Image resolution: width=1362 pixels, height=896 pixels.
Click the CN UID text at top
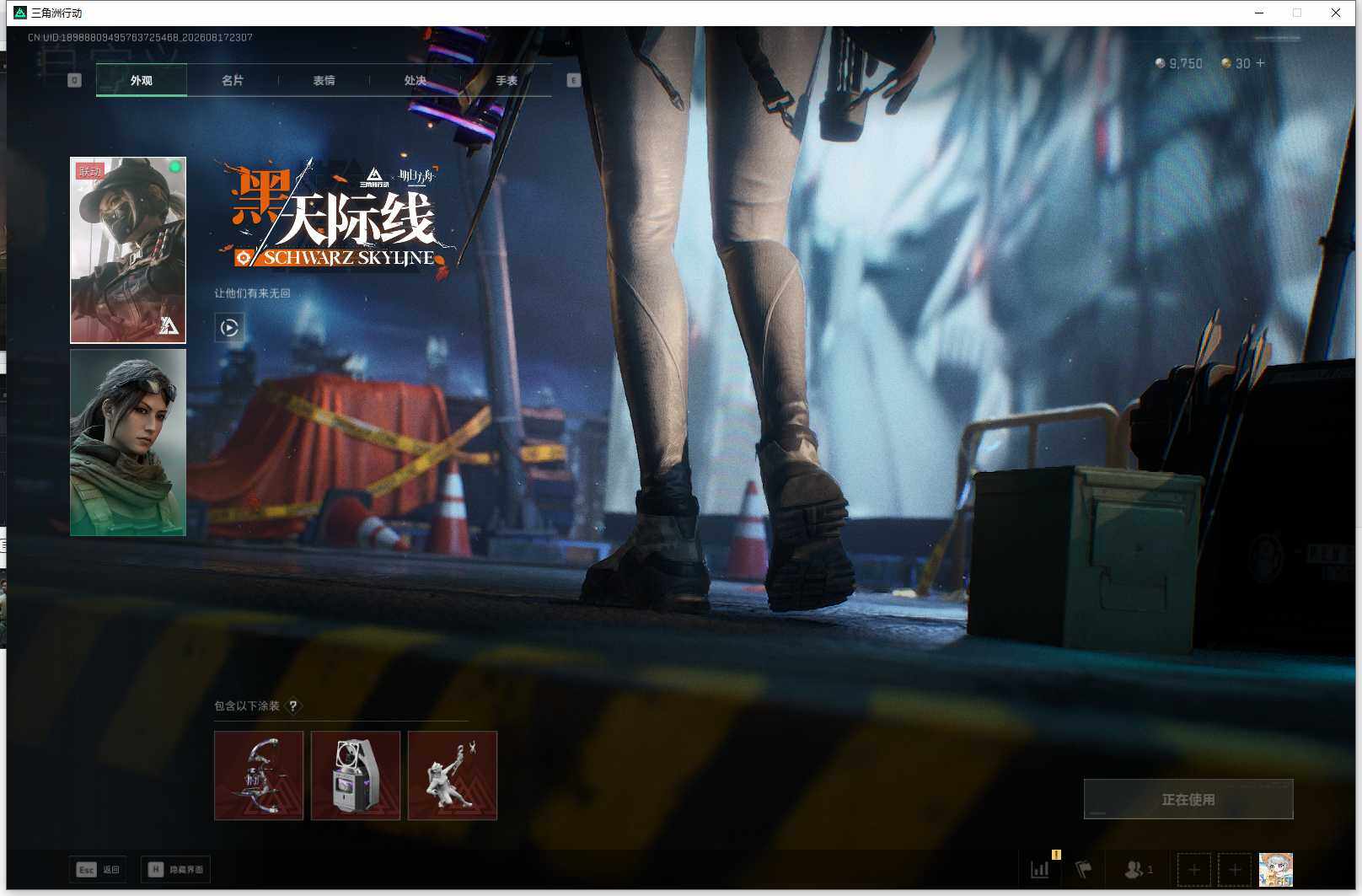pos(140,37)
